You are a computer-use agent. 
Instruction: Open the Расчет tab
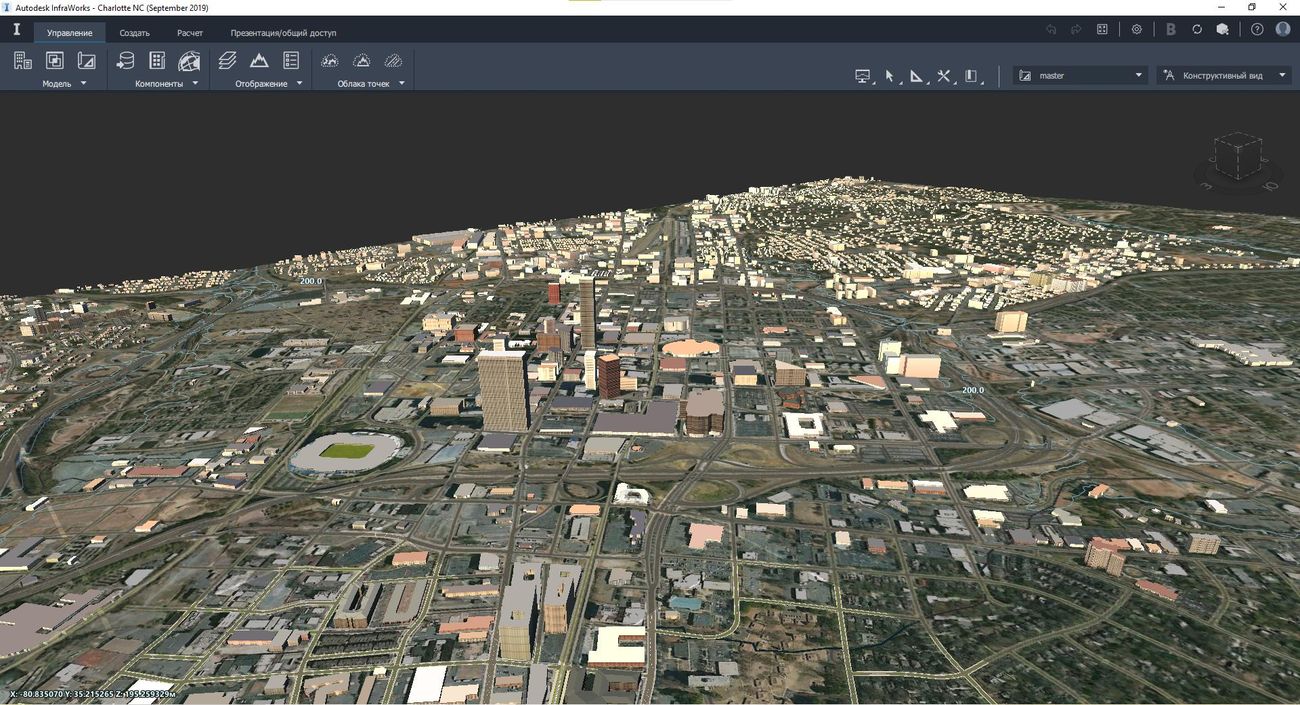[x=189, y=32]
